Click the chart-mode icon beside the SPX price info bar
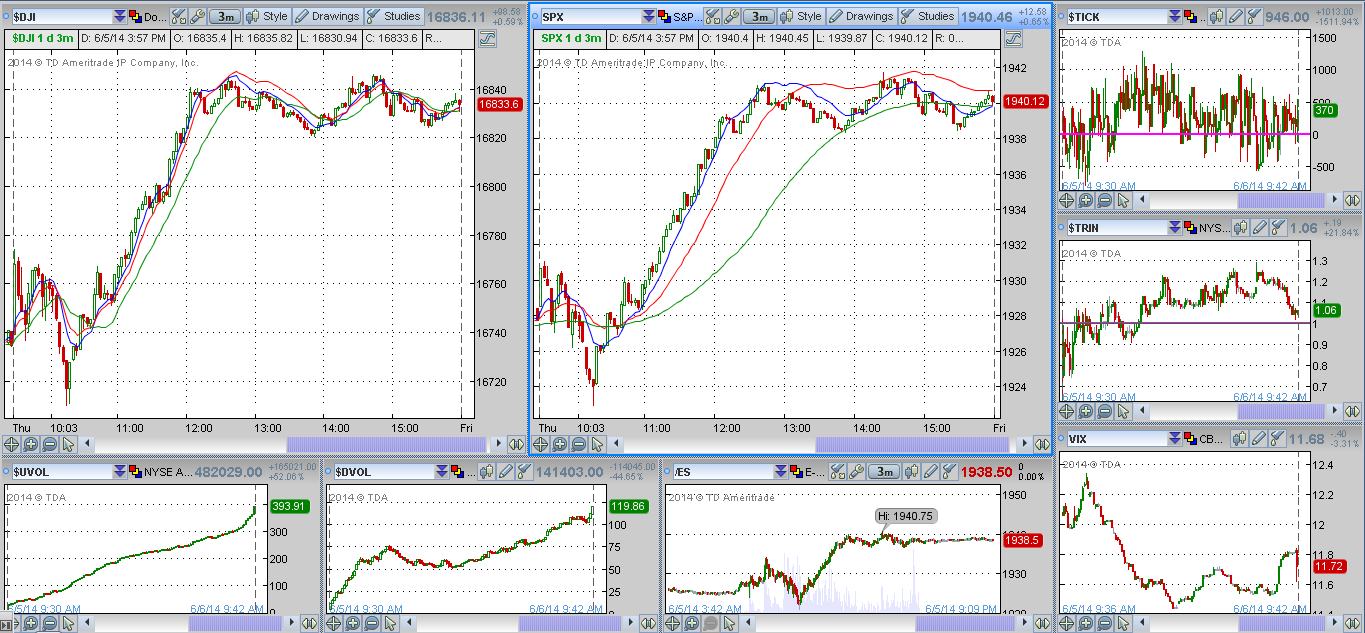Image resolution: width=1365 pixels, height=633 pixels. tap(1013, 38)
